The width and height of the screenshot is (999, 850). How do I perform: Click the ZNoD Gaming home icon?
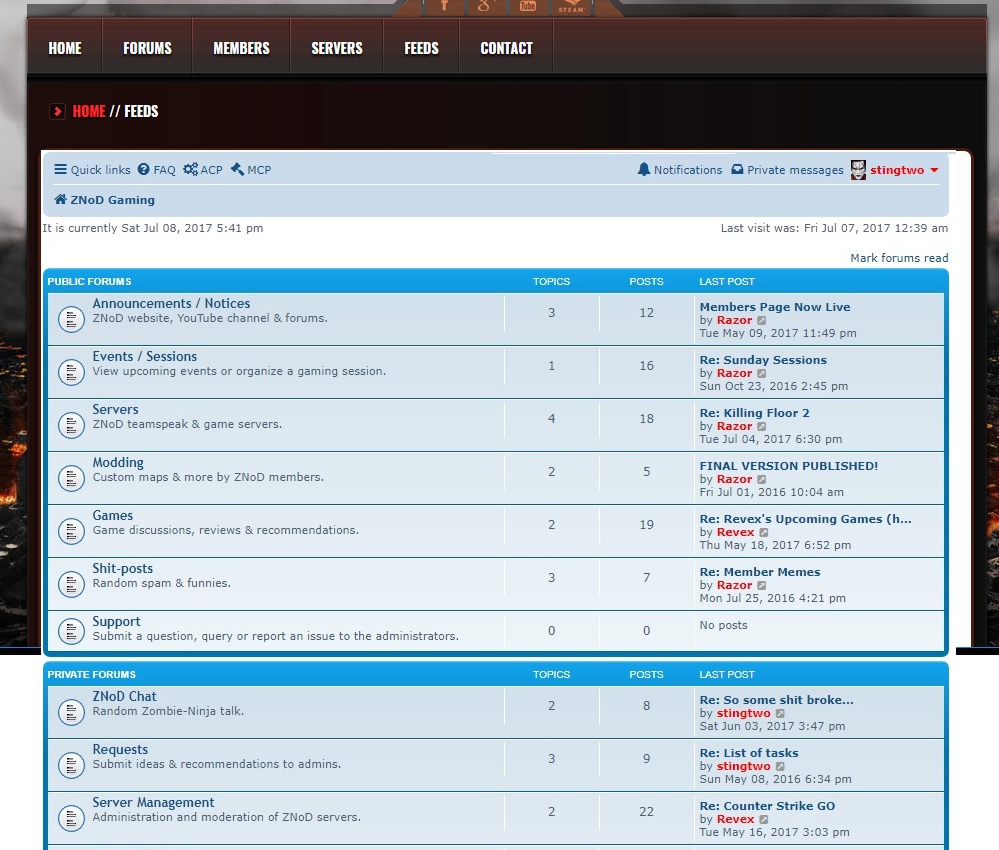61,200
